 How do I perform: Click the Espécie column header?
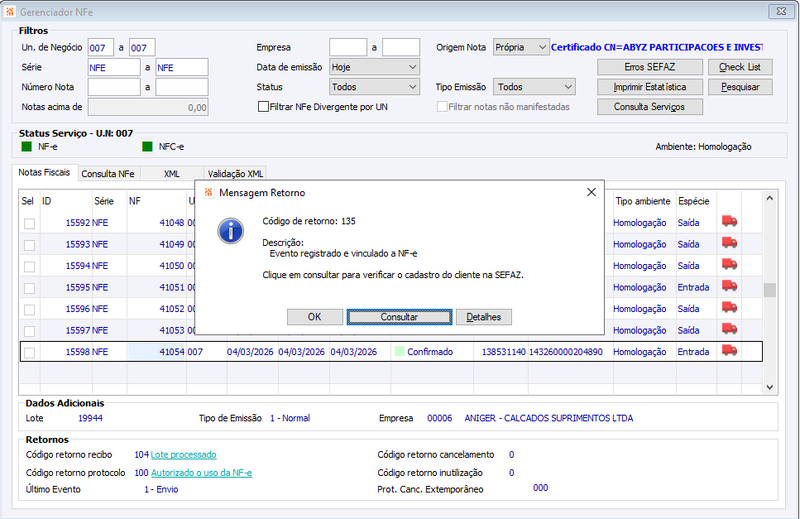tap(696, 201)
